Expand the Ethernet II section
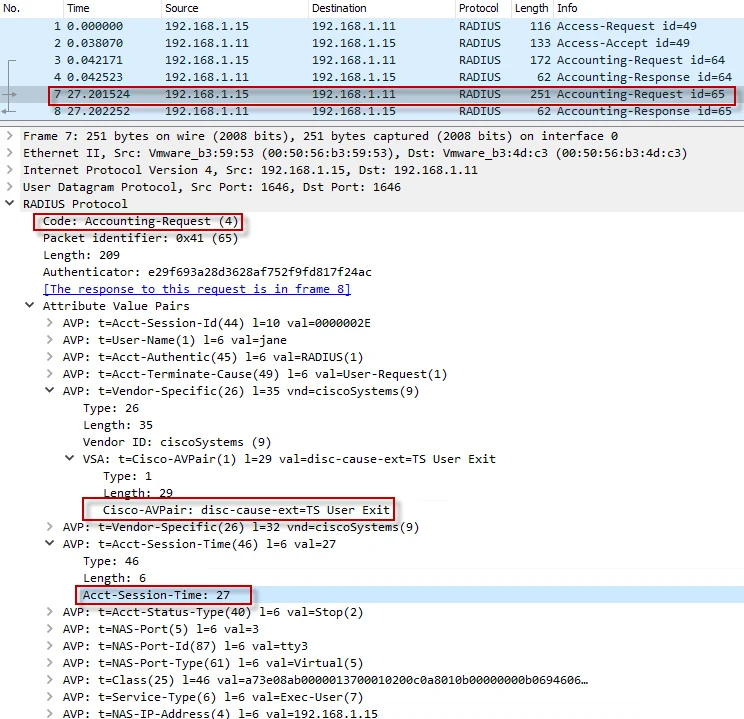Viewport: 744px width, 719px height. pyautogui.click(x=10, y=153)
